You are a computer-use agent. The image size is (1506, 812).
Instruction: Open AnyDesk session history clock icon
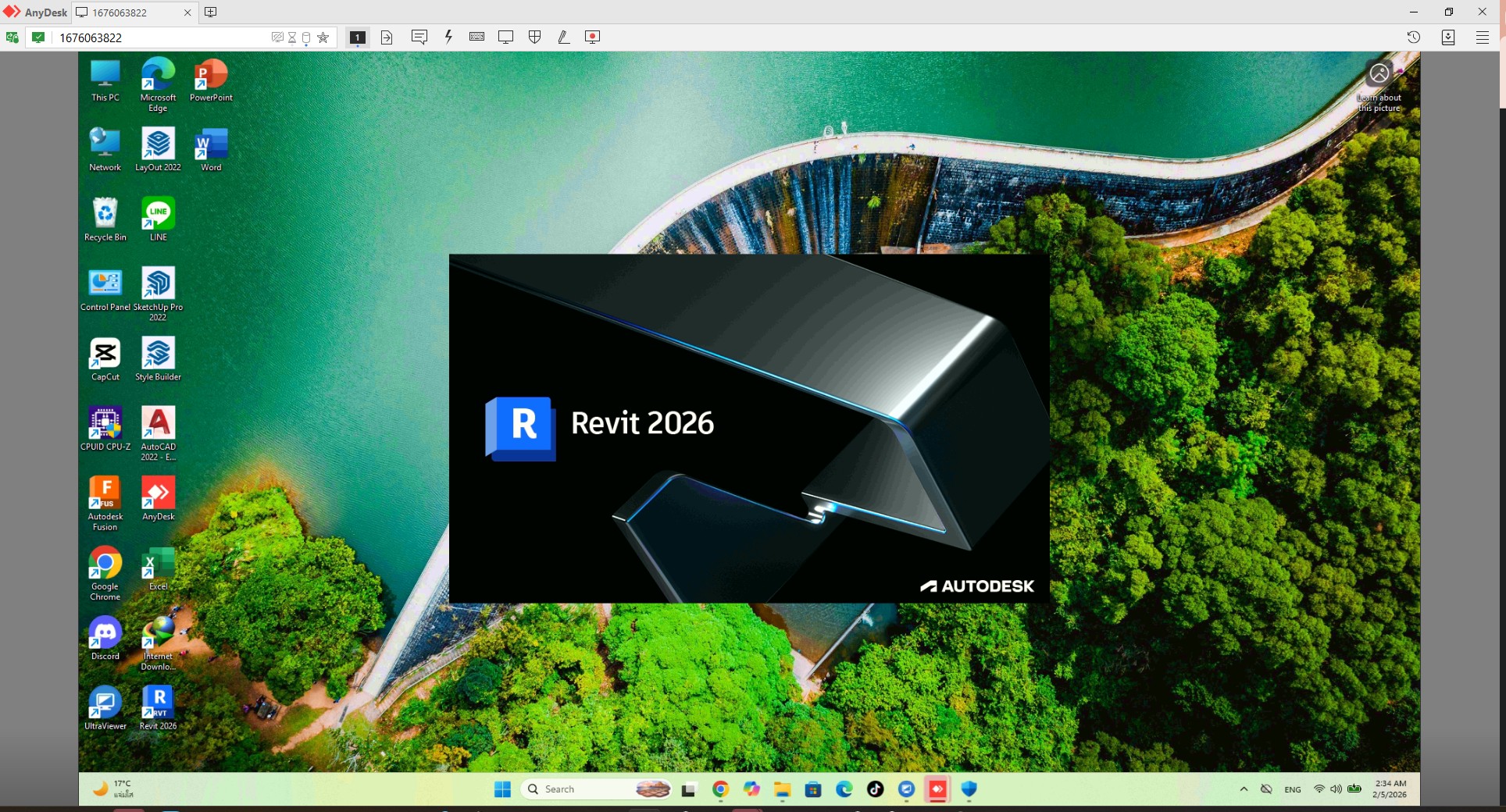coord(1414,37)
